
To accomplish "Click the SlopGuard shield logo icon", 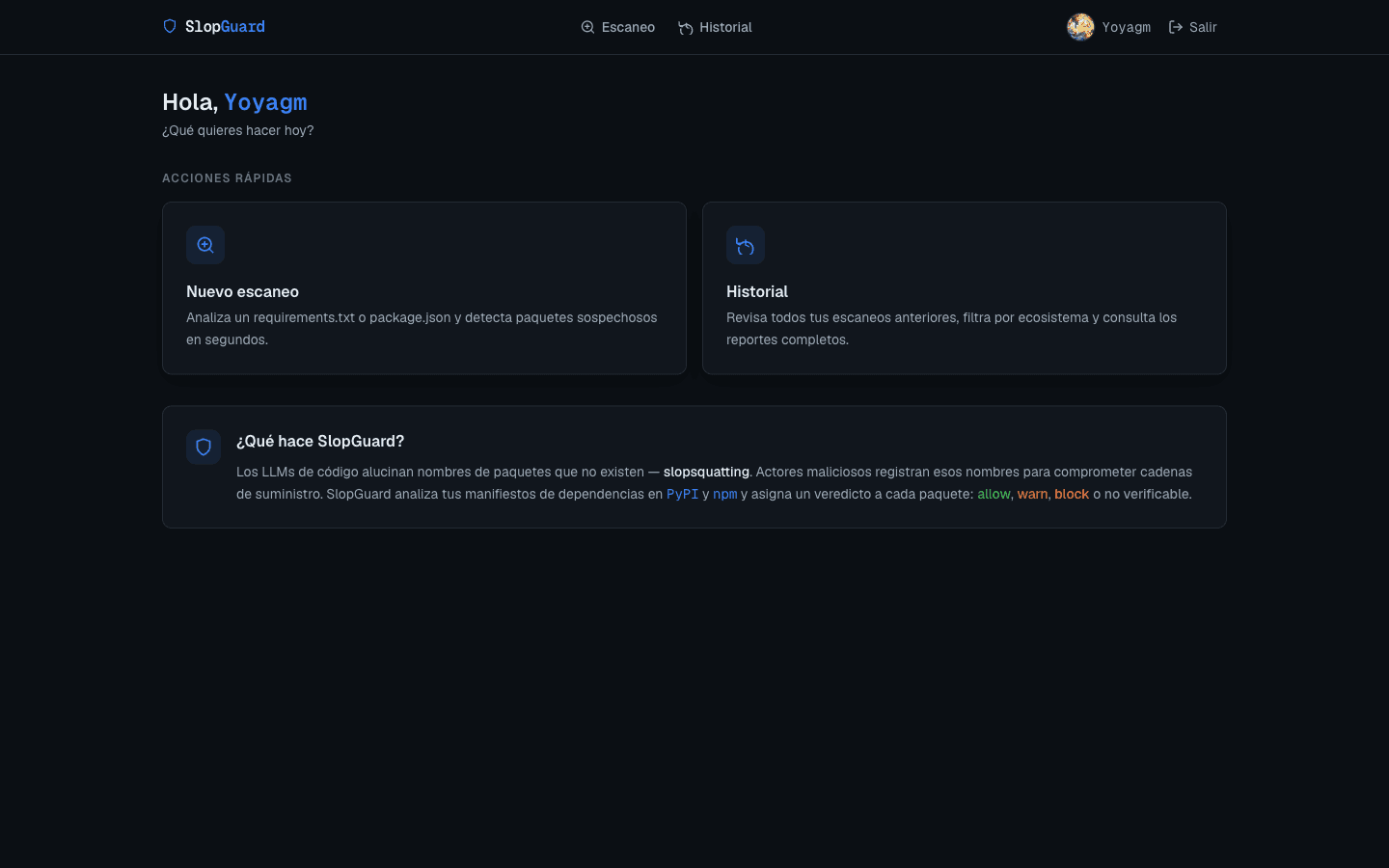I will [x=170, y=26].
